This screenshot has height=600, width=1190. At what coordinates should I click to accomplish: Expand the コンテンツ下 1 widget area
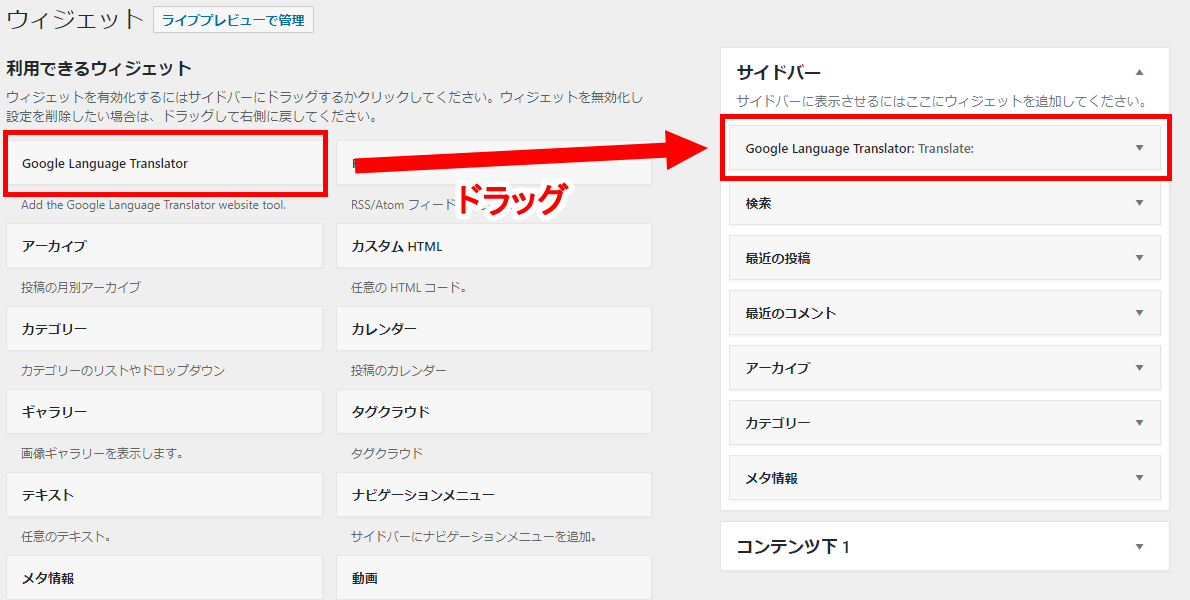point(1138,547)
